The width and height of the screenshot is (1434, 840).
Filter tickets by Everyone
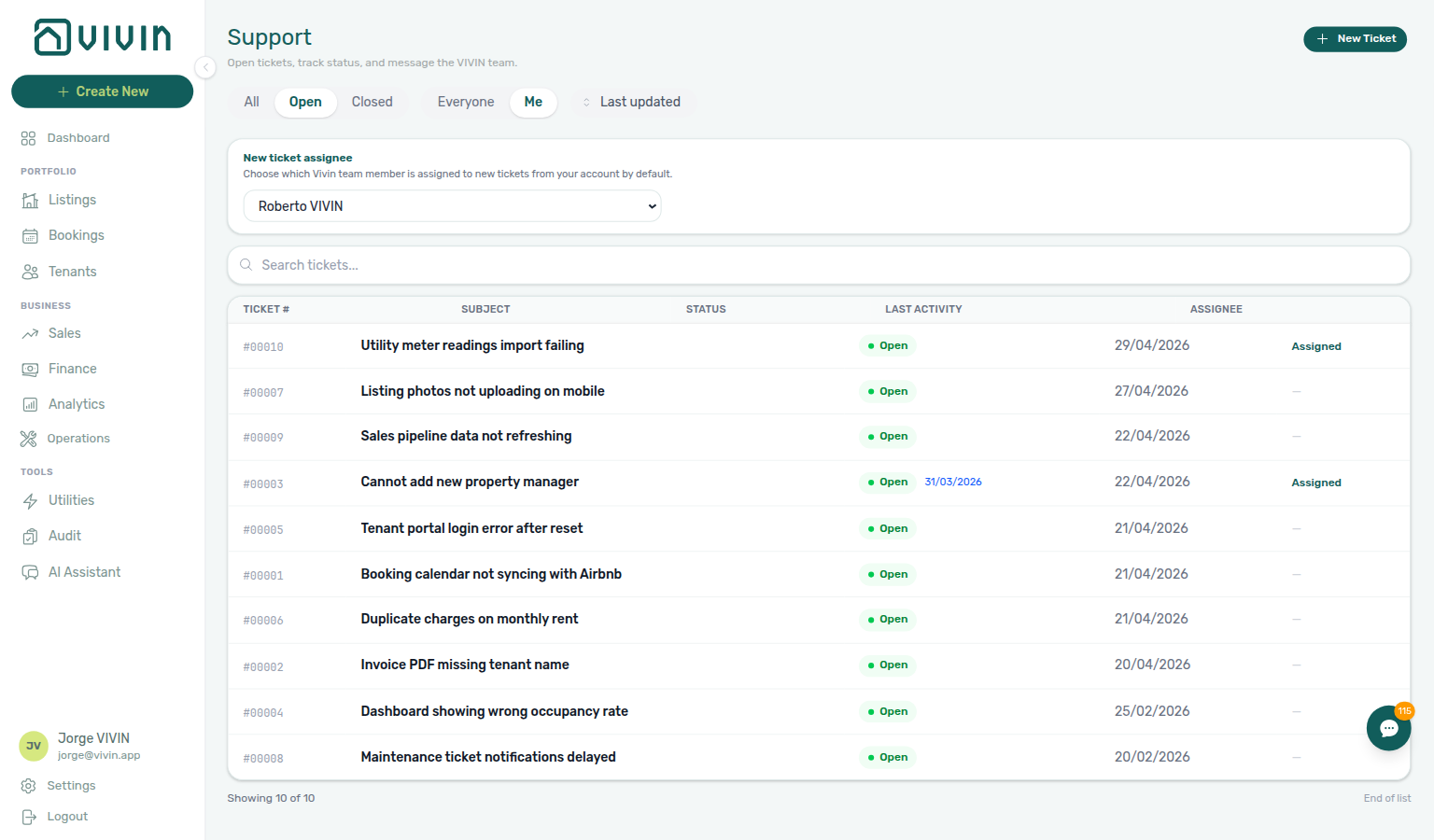pos(466,102)
